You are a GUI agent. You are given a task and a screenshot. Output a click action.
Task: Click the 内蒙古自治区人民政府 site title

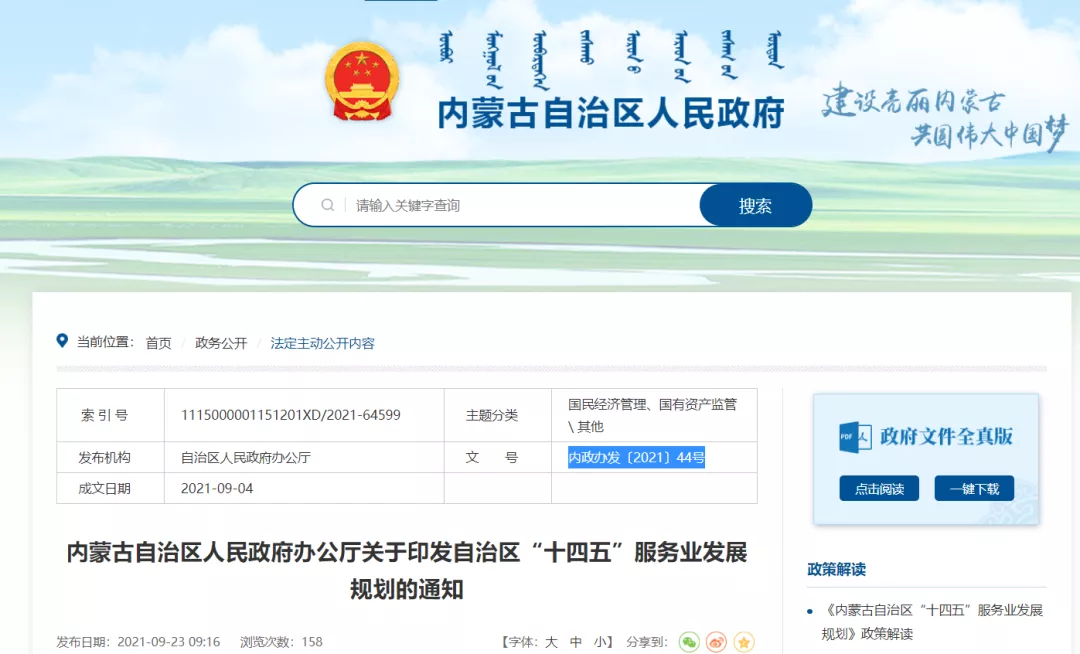point(610,113)
